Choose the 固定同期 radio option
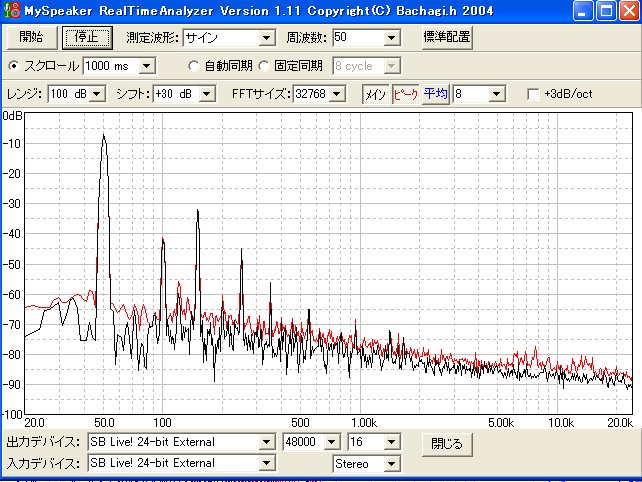This screenshot has width=642, height=482. pyautogui.click(x=265, y=66)
